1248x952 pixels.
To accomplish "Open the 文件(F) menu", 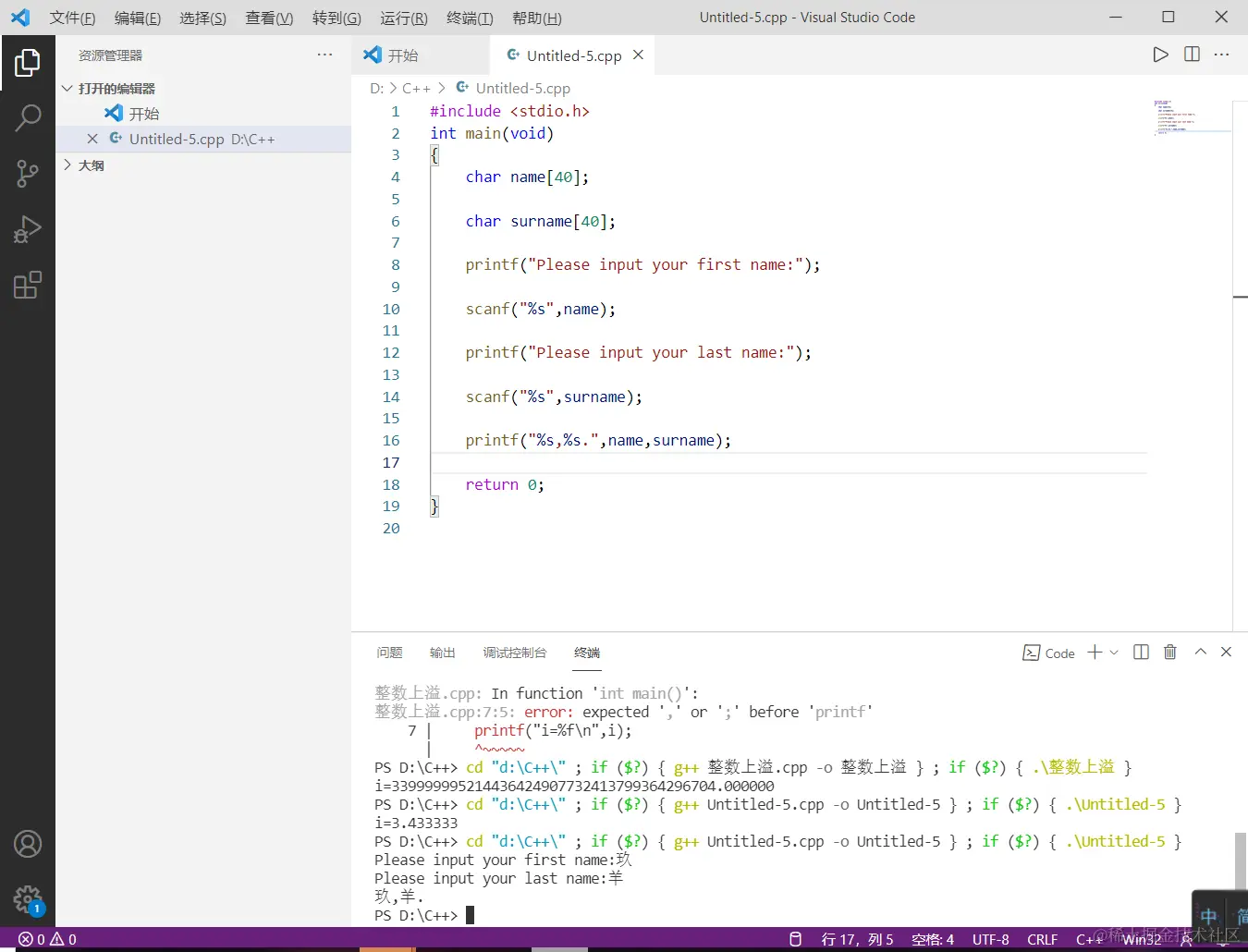I will pos(72,18).
